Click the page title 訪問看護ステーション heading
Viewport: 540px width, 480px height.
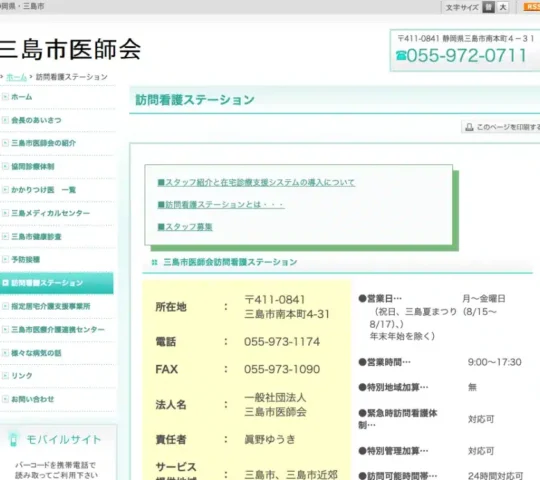[x=195, y=100]
